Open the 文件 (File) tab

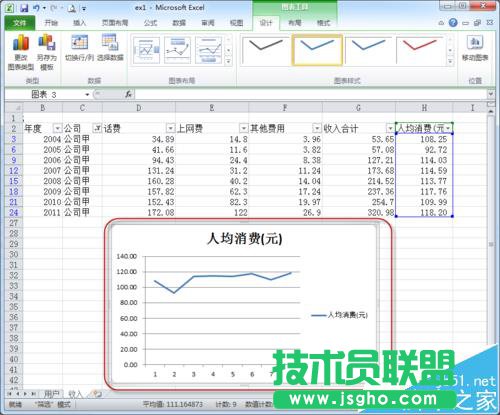20,23
